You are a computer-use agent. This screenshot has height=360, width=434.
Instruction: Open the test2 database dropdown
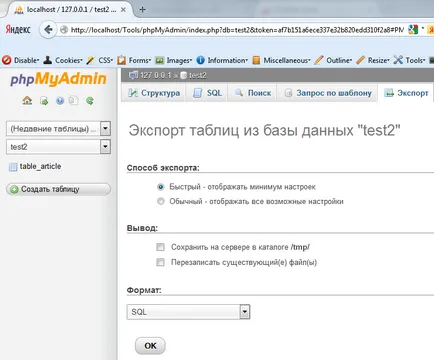pos(58,147)
